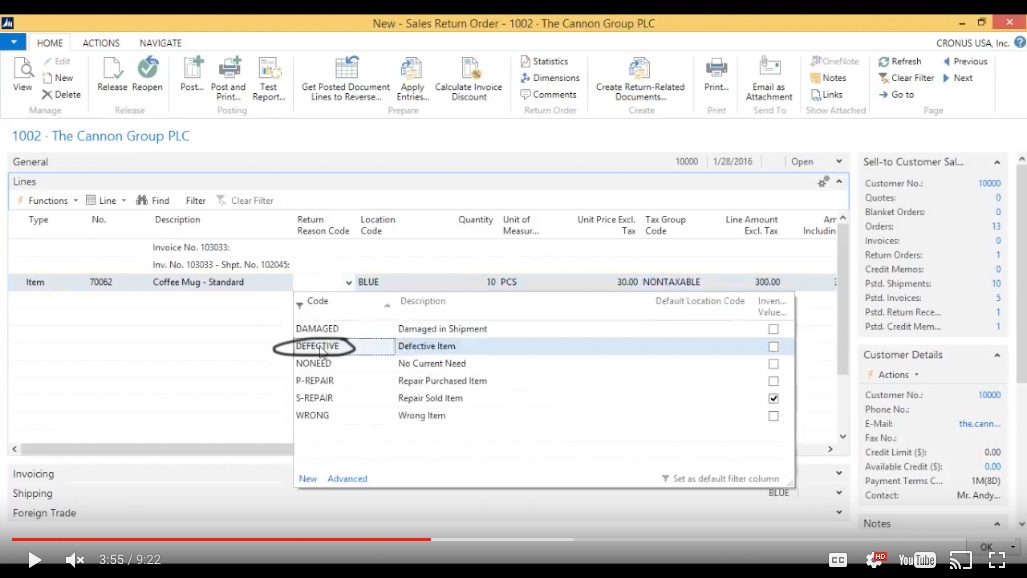1027x578 pixels.
Task: Toggle the WRONG row inventory value checkbox
Action: (773, 416)
